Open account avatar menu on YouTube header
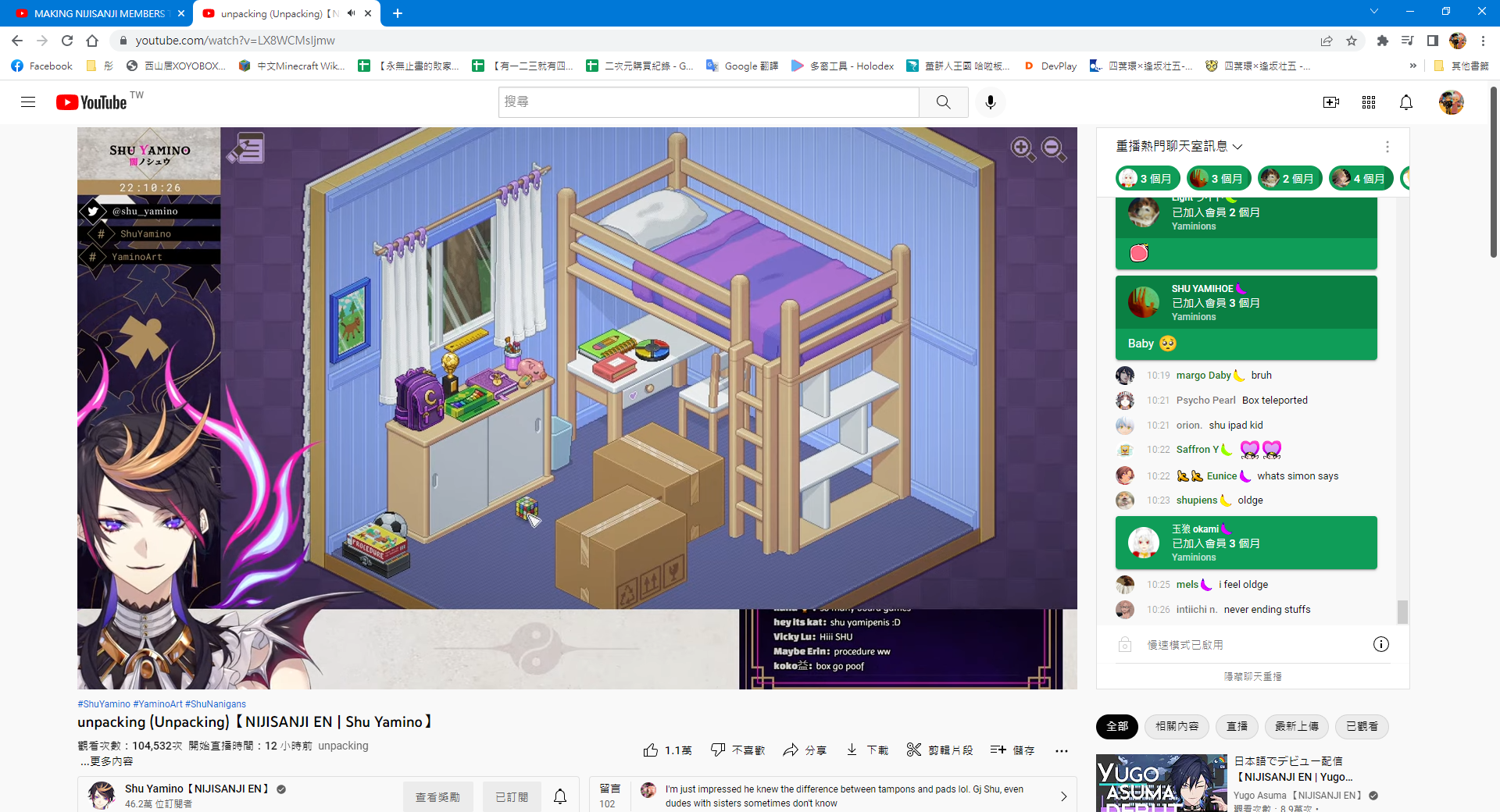 pyautogui.click(x=1452, y=102)
